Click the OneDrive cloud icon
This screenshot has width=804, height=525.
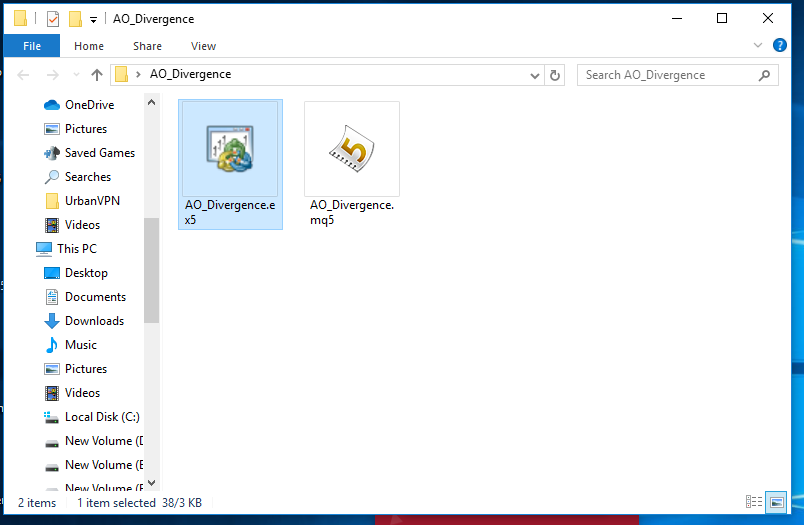(x=52, y=105)
